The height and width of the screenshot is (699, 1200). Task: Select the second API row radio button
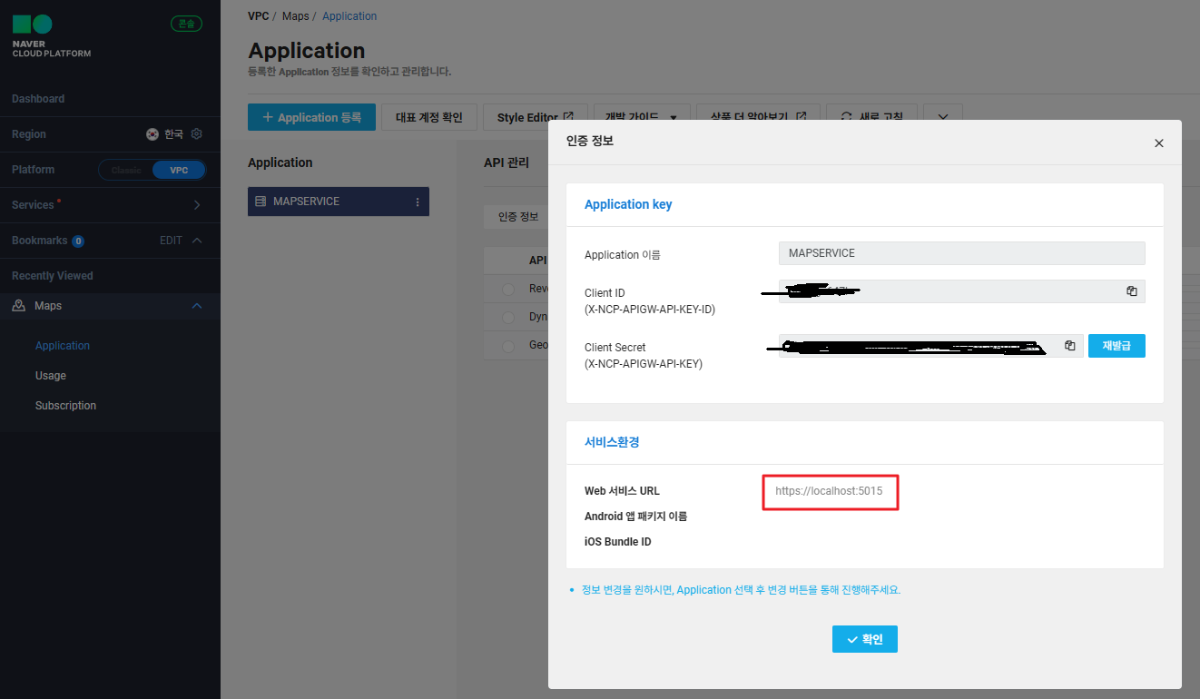tap(509, 317)
